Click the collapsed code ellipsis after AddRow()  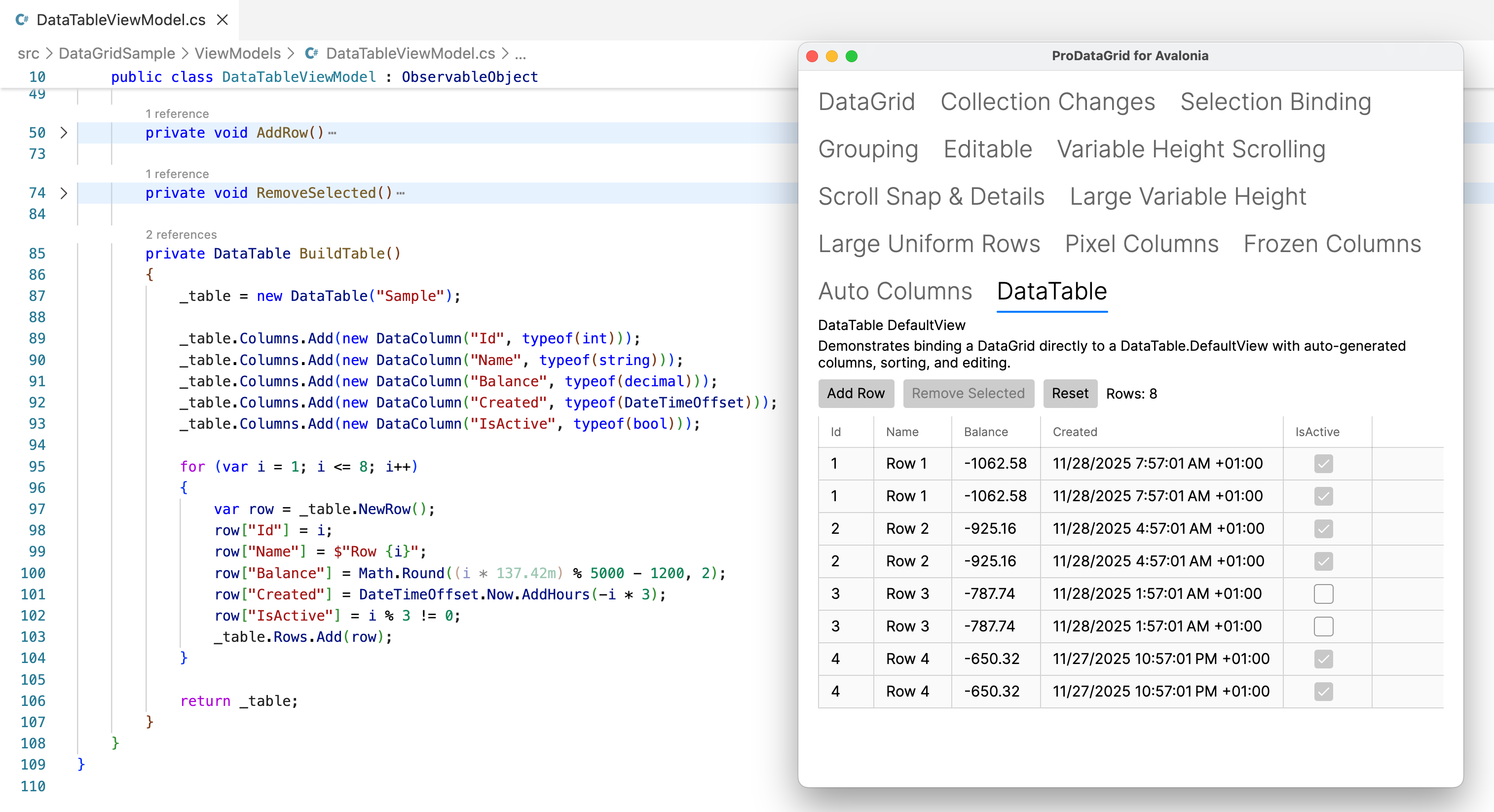pyautogui.click(x=333, y=133)
